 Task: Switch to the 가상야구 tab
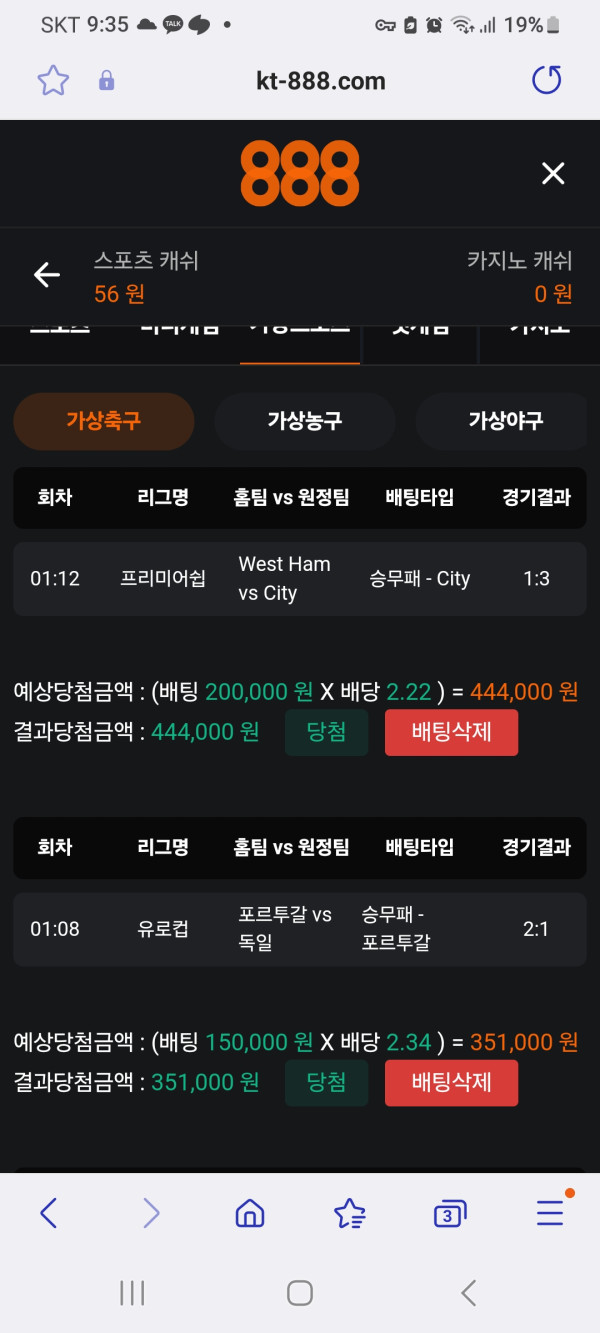coord(503,421)
